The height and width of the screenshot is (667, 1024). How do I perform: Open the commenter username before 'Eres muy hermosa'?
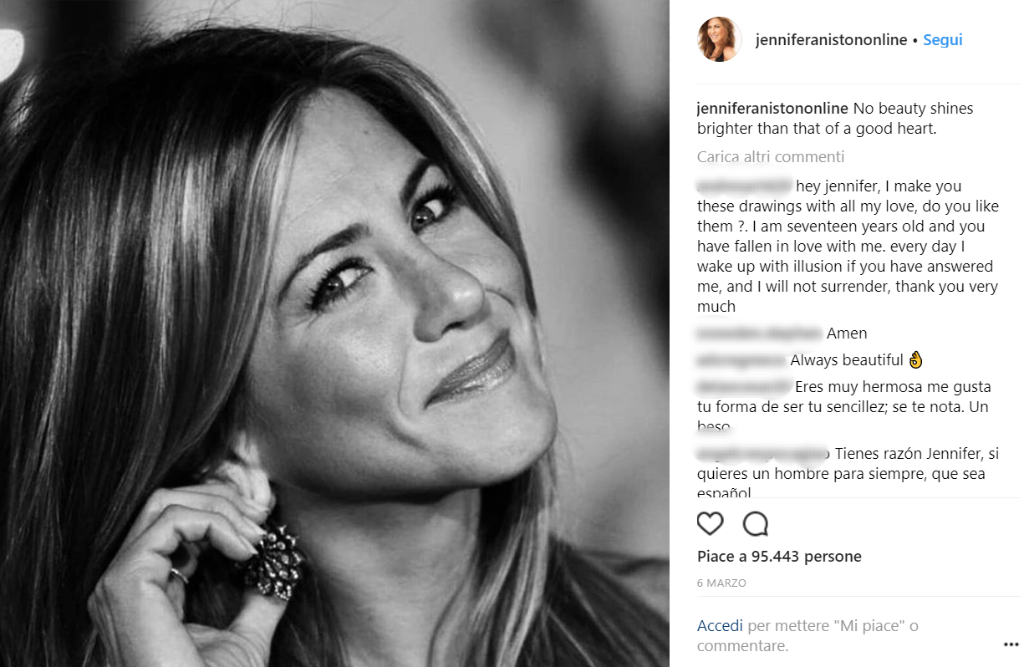[x=744, y=386]
